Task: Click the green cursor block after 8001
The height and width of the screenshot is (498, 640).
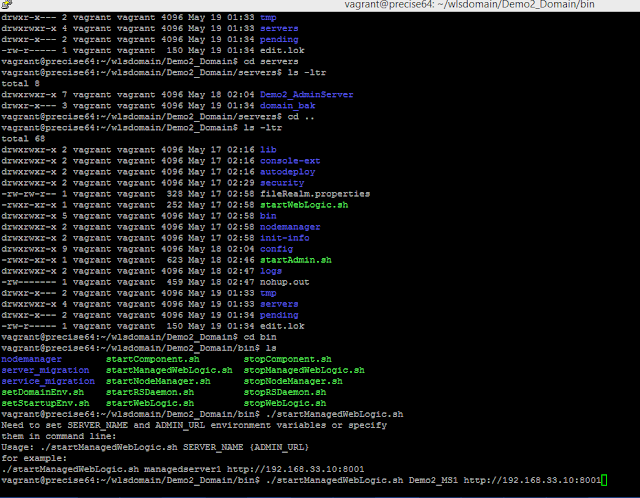Action: point(604,480)
